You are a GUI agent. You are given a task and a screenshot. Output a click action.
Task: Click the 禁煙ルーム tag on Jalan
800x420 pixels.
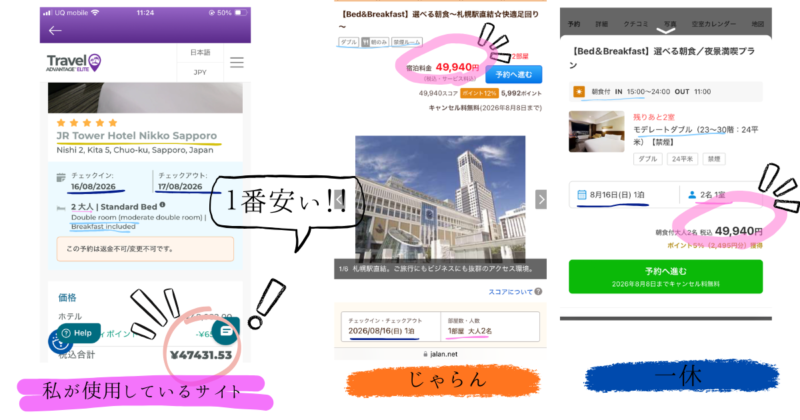[407, 42]
